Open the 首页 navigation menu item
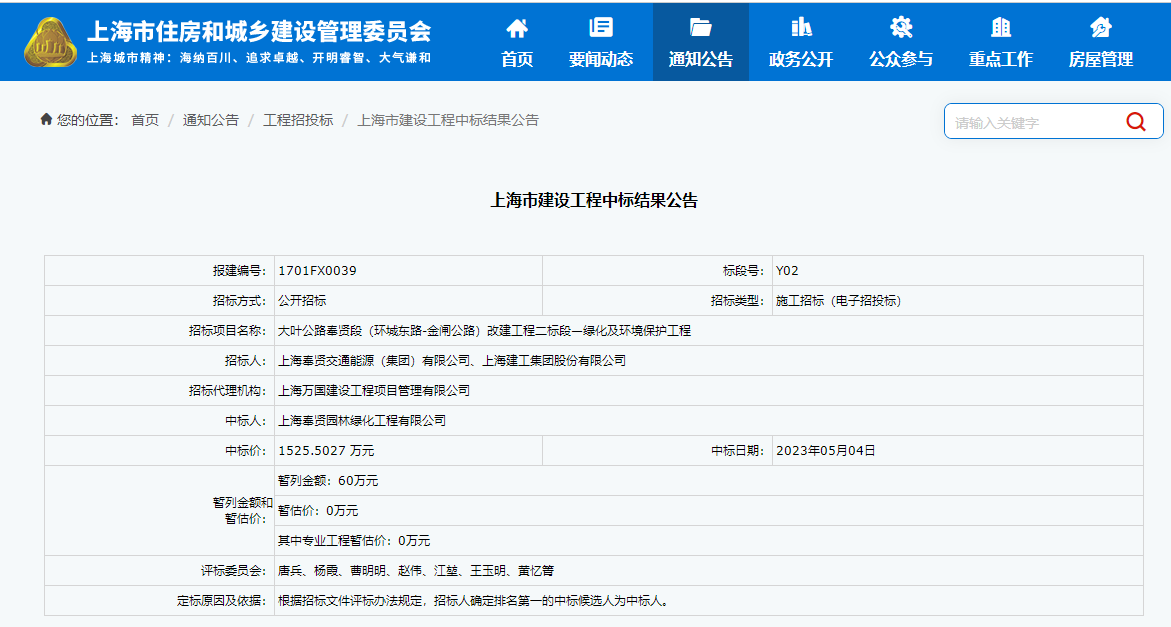The height and width of the screenshot is (627, 1171). pos(516,59)
